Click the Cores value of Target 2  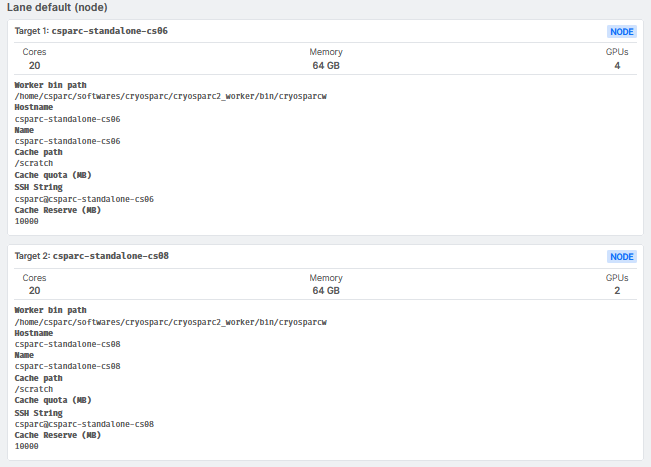point(35,291)
